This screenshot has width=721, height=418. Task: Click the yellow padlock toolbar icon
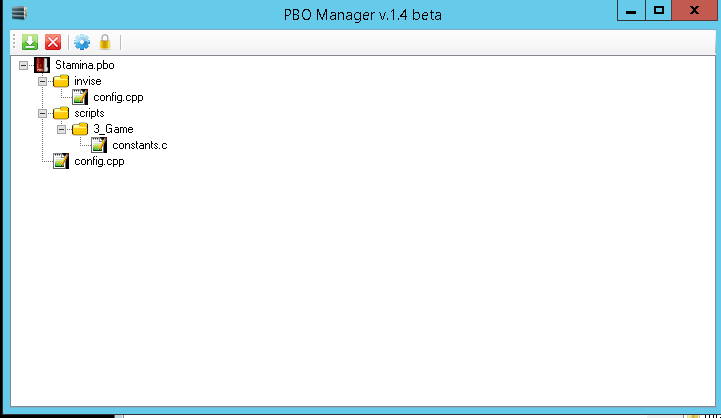tap(105, 42)
